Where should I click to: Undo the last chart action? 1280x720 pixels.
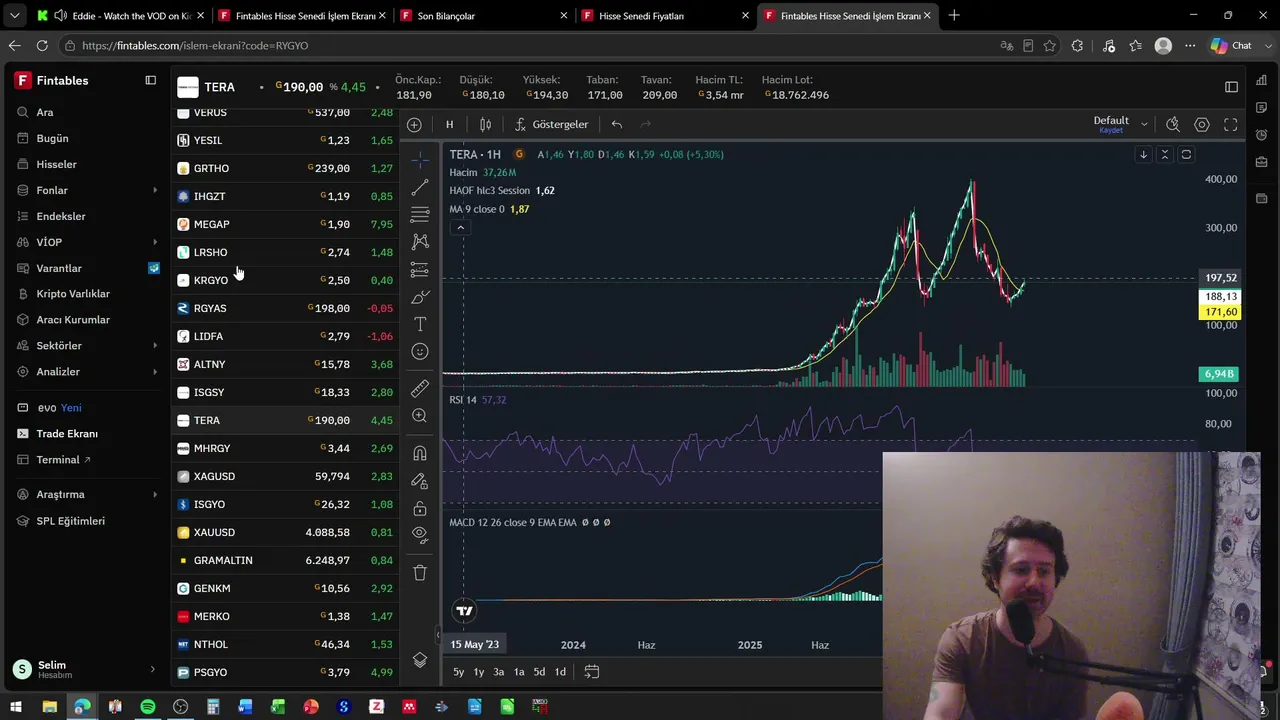pos(617,124)
